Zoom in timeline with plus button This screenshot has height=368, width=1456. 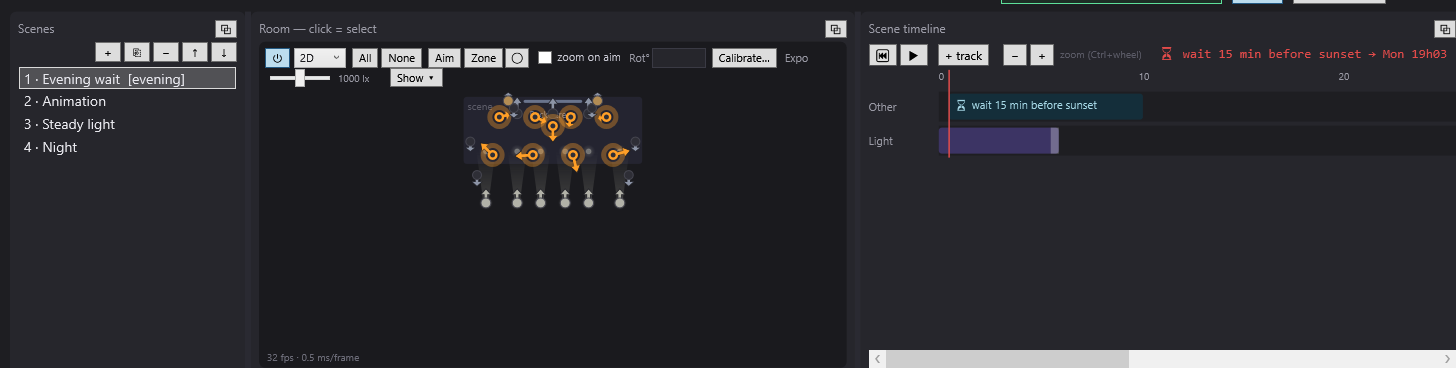(x=1041, y=56)
